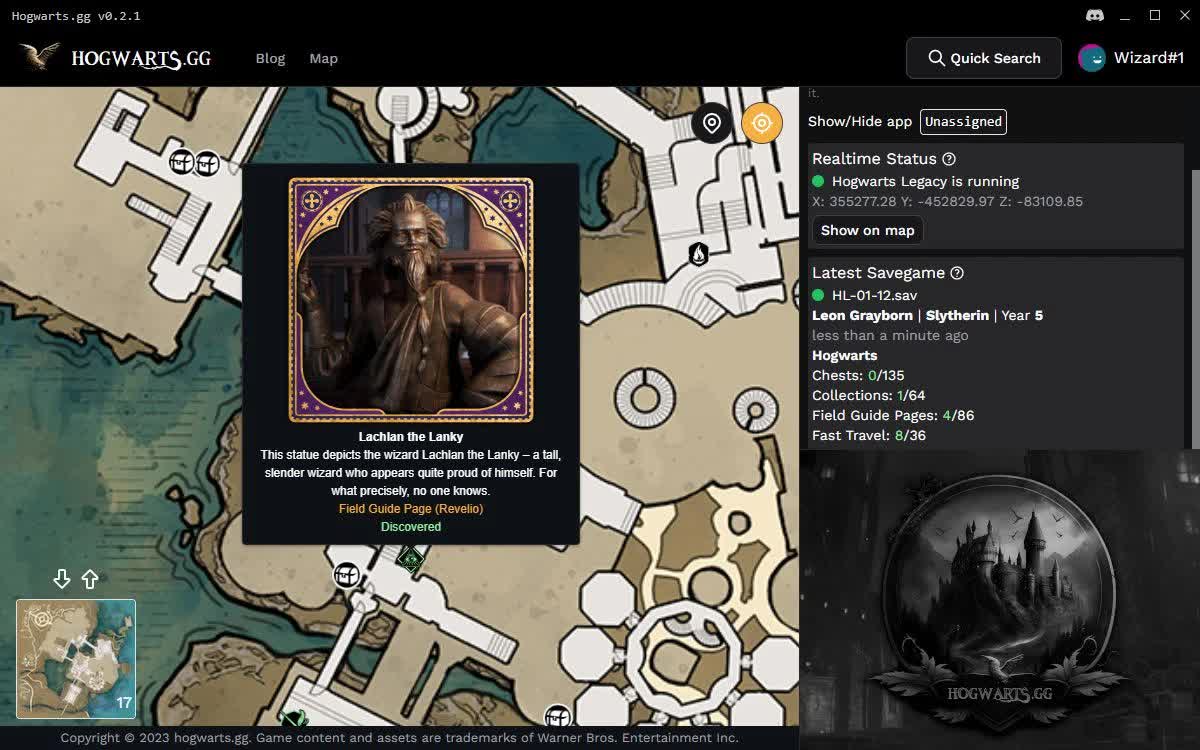Click "Field Guide Page (Revelio)" text
The image size is (1200, 750).
point(411,509)
